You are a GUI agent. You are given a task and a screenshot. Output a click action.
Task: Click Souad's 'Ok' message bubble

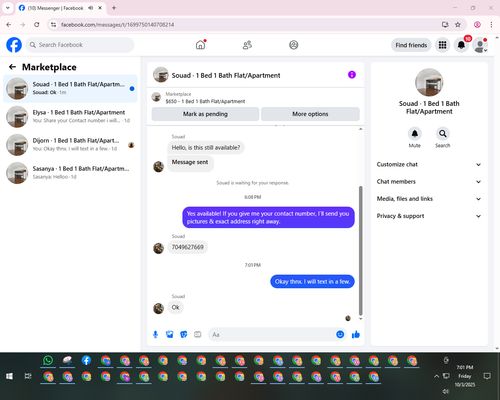175,307
